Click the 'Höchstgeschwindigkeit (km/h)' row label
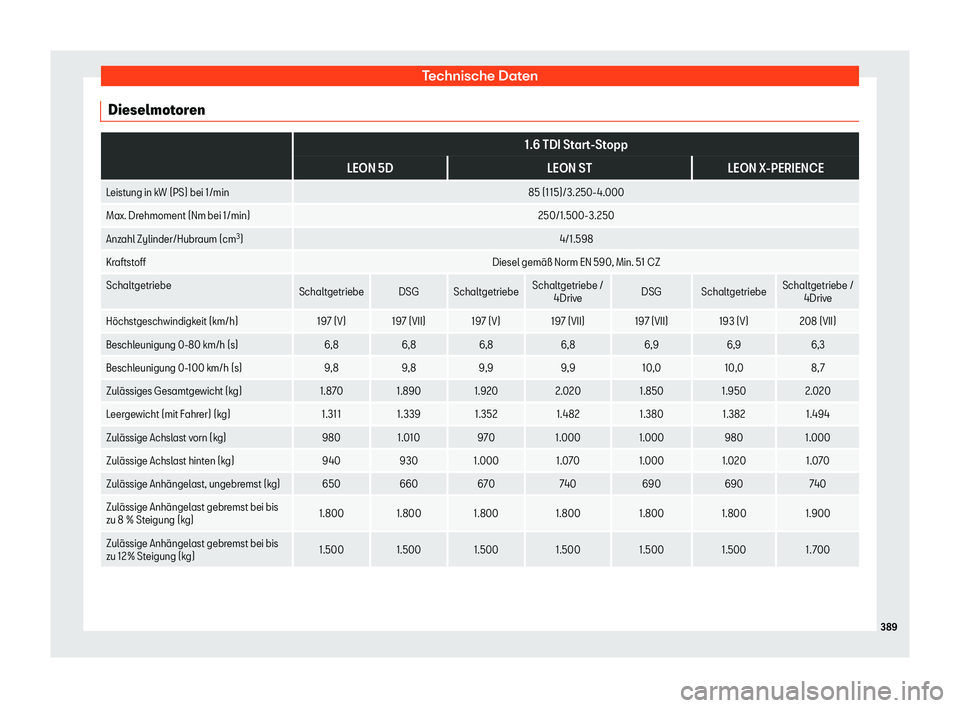The image size is (960, 708). click(171, 321)
